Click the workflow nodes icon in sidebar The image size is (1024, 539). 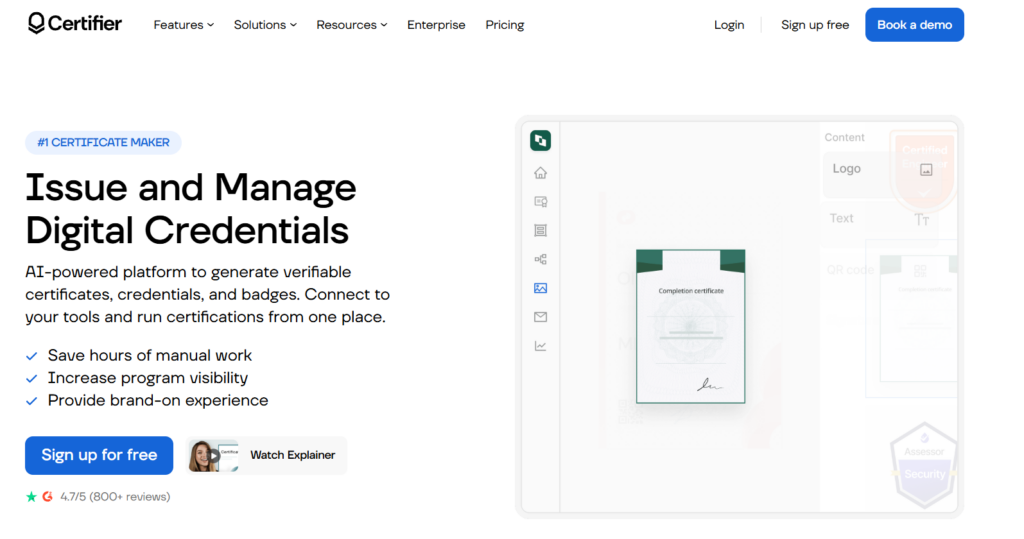[x=540, y=259]
